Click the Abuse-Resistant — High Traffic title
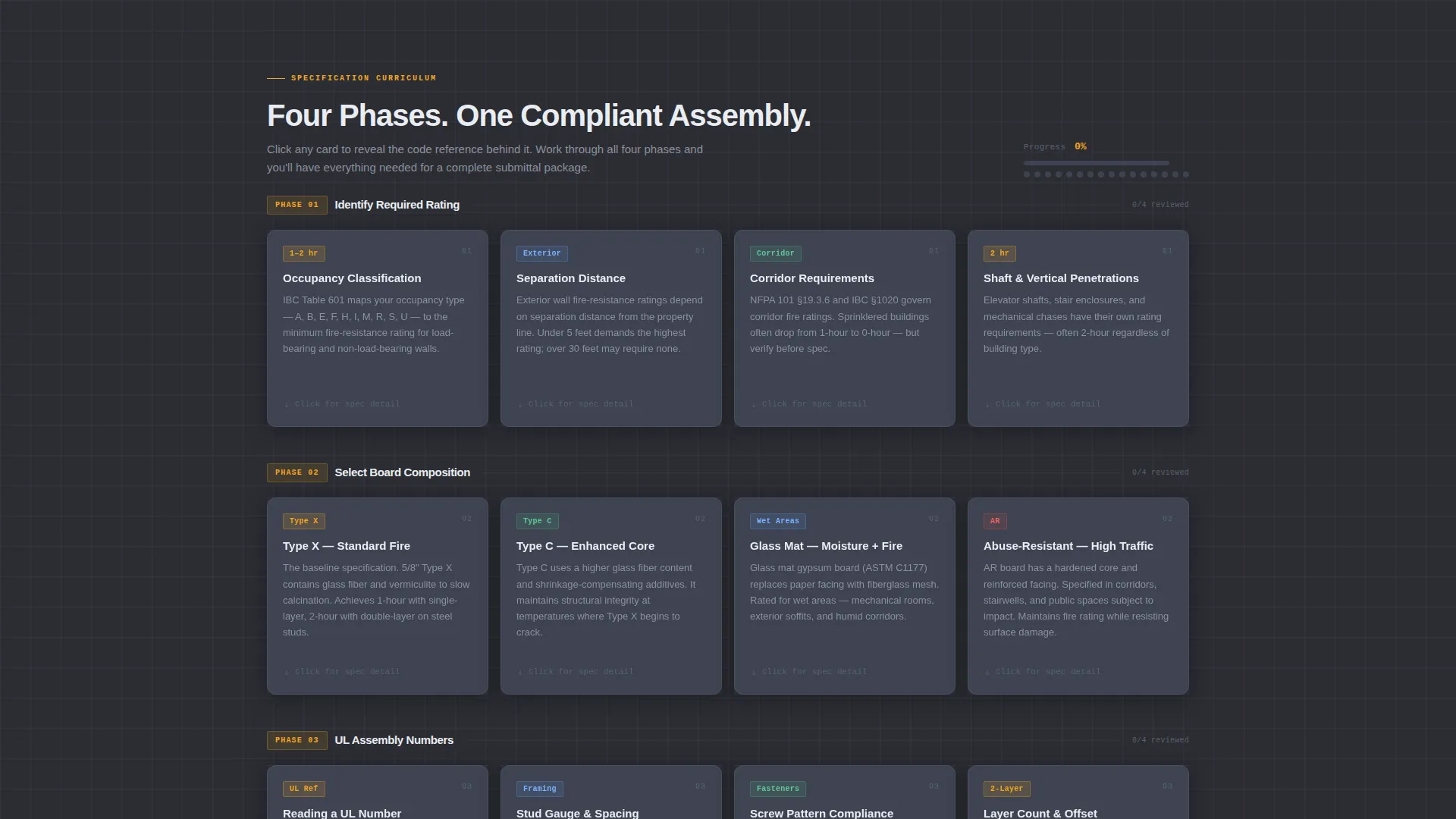This screenshot has height=819, width=1456. click(1068, 546)
